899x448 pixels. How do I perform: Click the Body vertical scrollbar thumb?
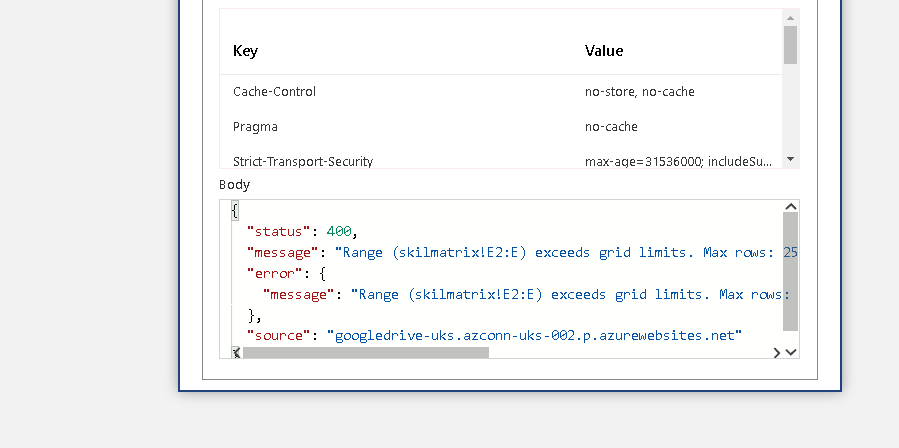[791, 272]
